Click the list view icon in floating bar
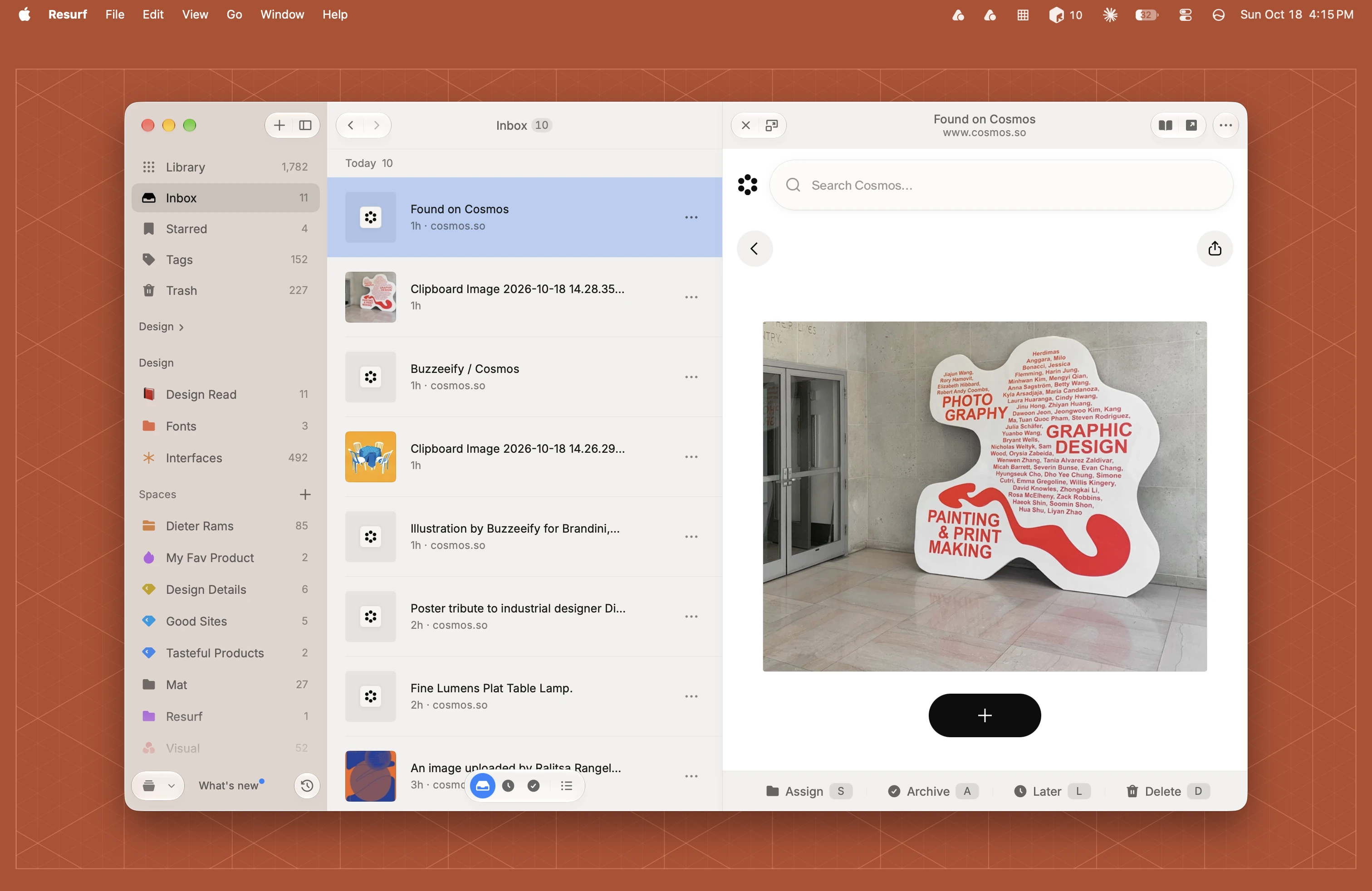The width and height of the screenshot is (1372, 891). coord(567,786)
